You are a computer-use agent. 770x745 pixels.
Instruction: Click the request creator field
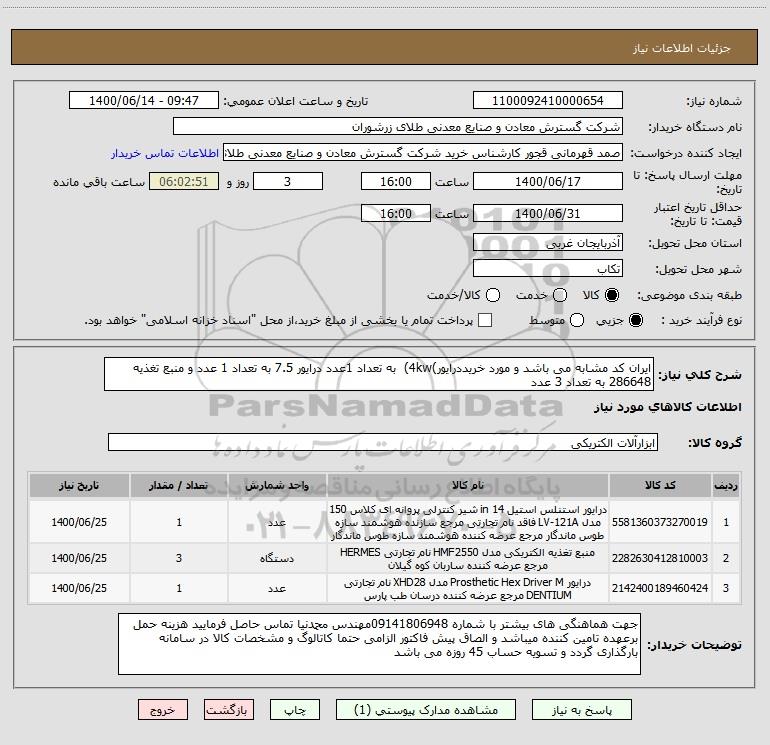[x=423, y=153]
